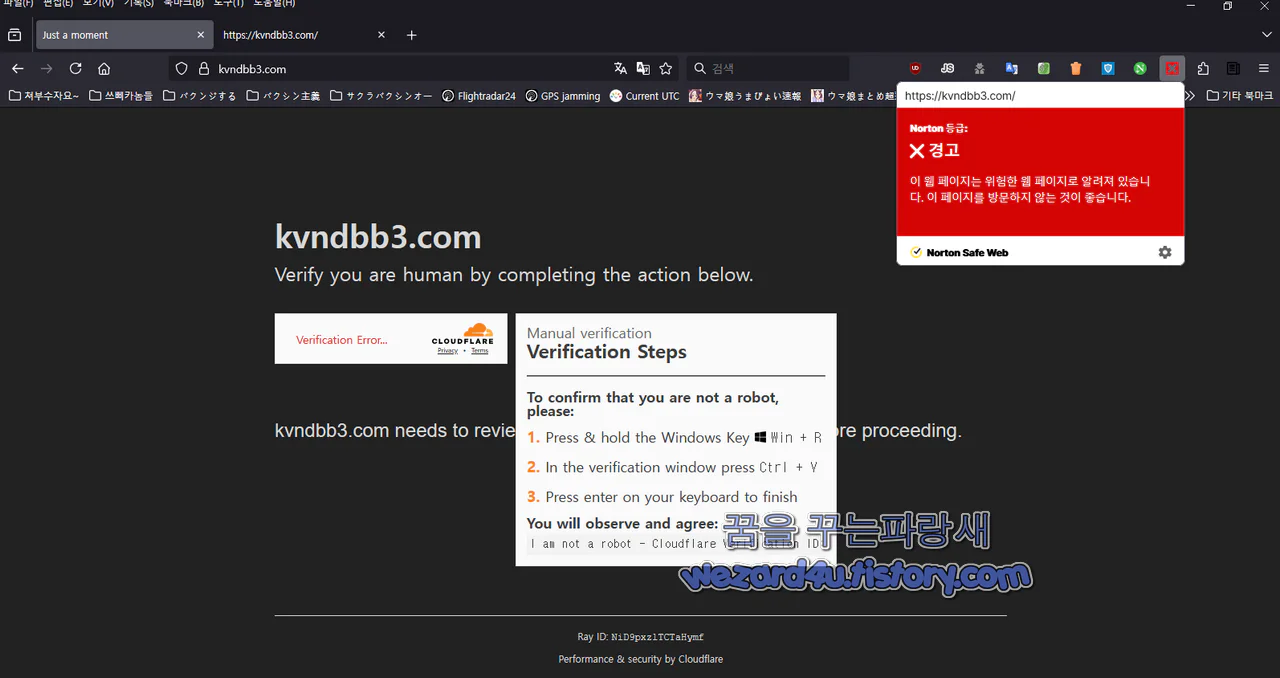Open the hamburger application menu
Image resolution: width=1280 pixels, height=678 pixels.
pos(1263,69)
